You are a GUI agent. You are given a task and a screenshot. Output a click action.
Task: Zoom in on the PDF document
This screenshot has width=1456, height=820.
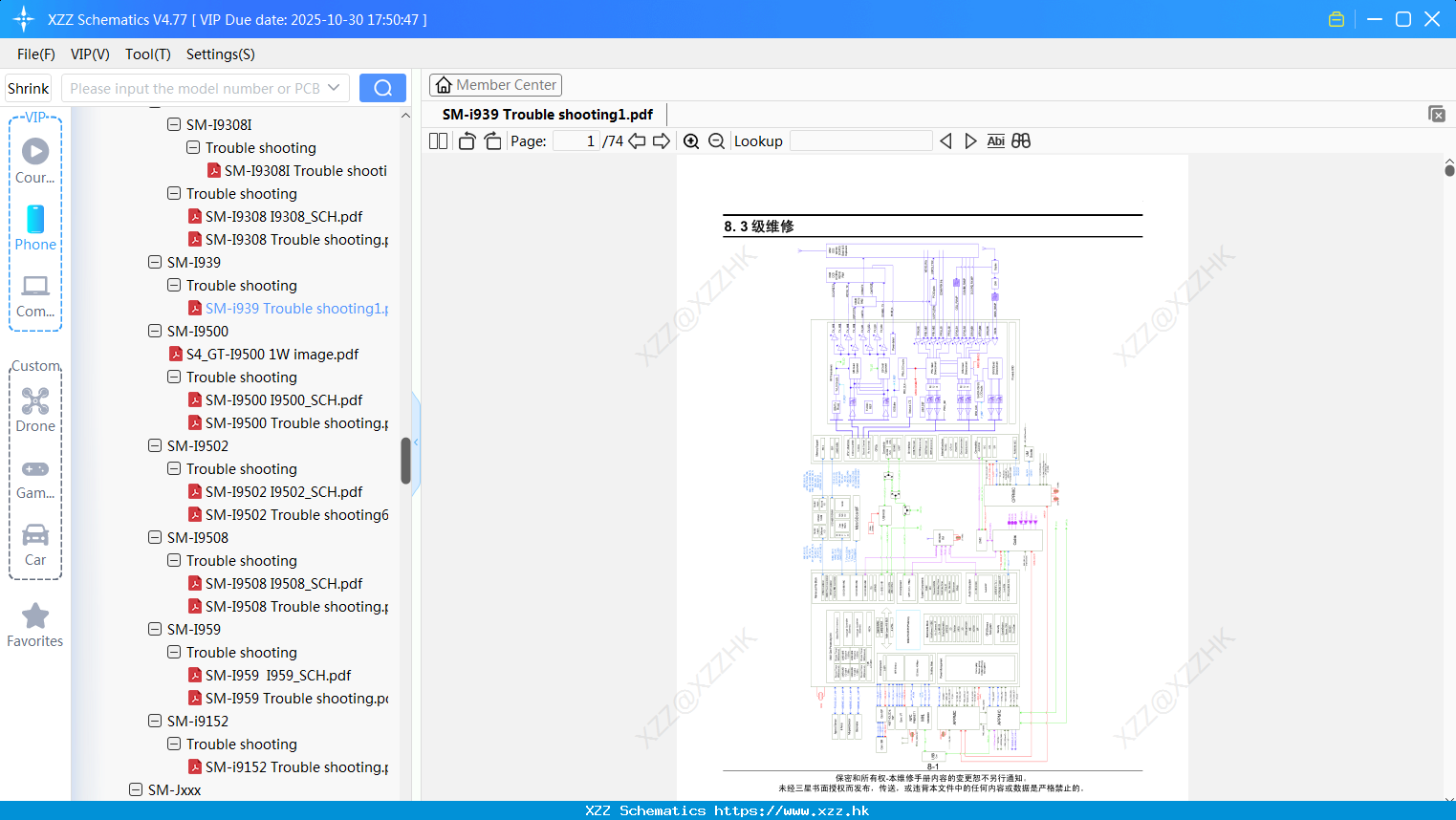point(690,140)
